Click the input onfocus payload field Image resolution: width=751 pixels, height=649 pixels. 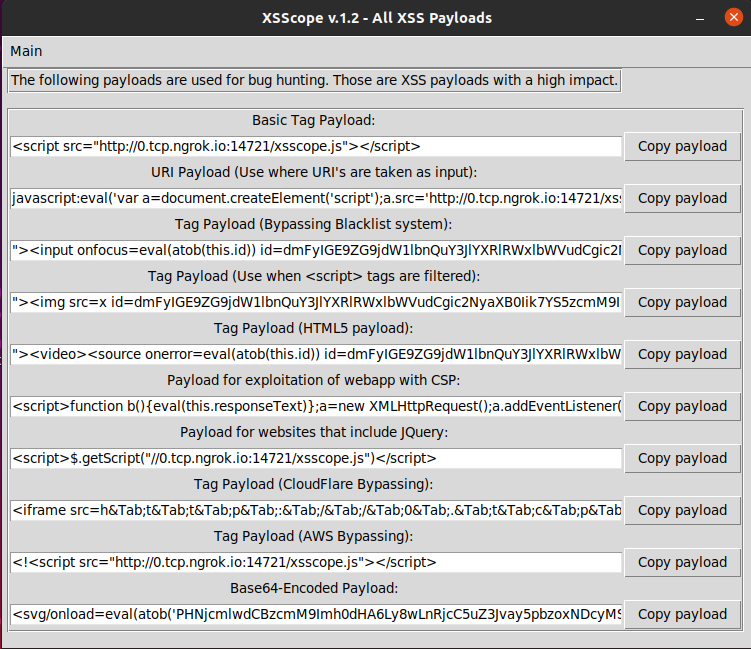[x=316, y=250]
